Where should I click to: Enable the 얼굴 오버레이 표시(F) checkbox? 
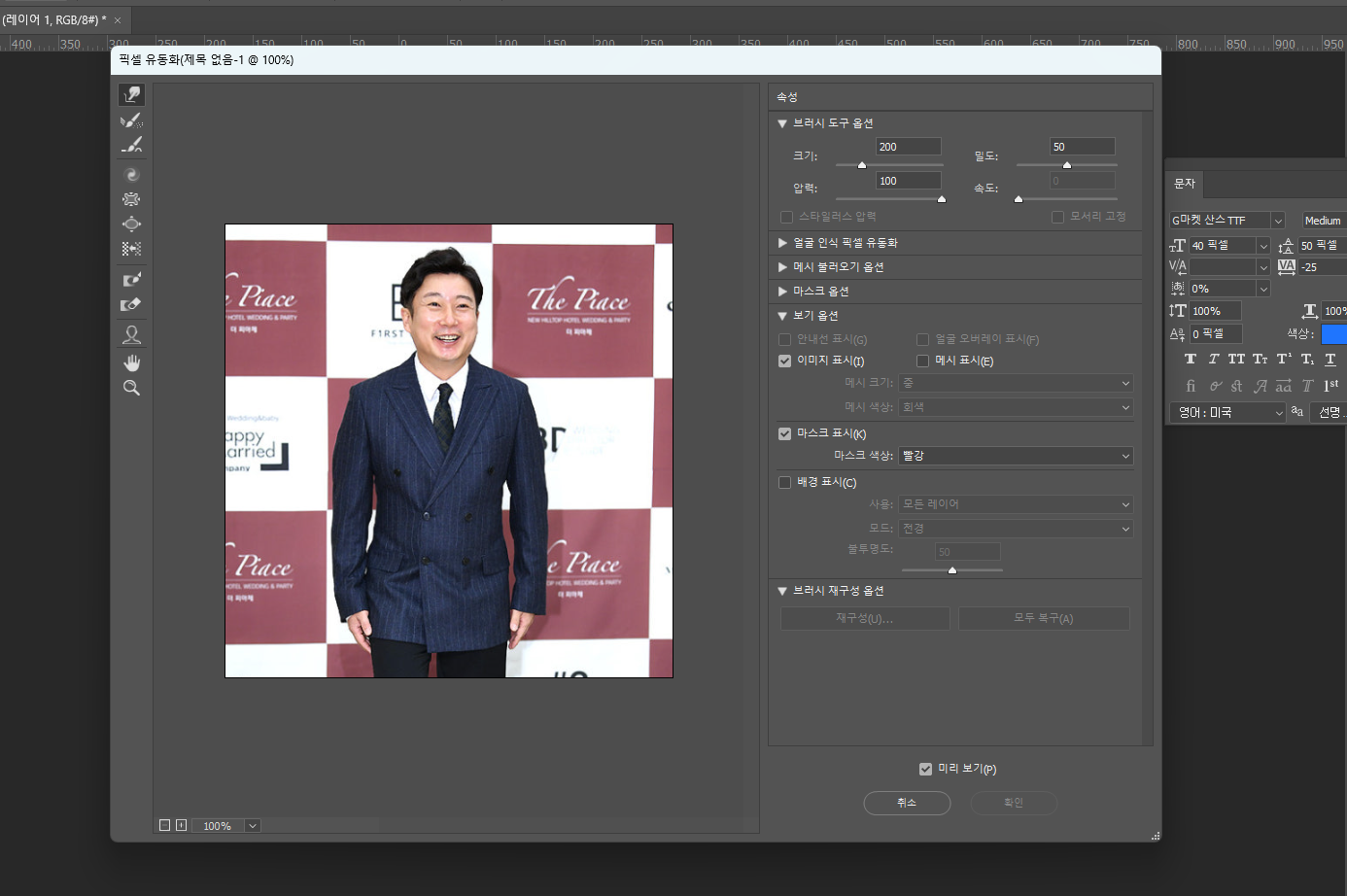(922, 339)
